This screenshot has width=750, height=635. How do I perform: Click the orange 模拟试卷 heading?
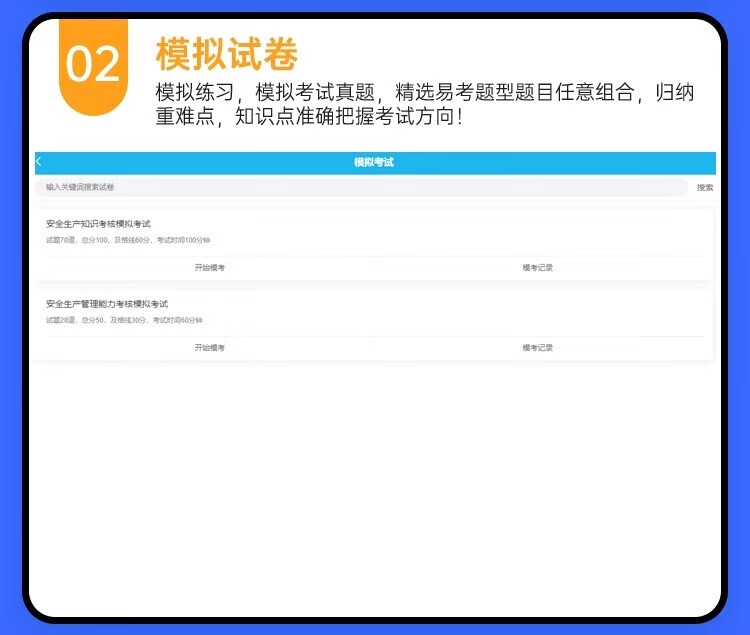pyautogui.click(x=226, y=52)
